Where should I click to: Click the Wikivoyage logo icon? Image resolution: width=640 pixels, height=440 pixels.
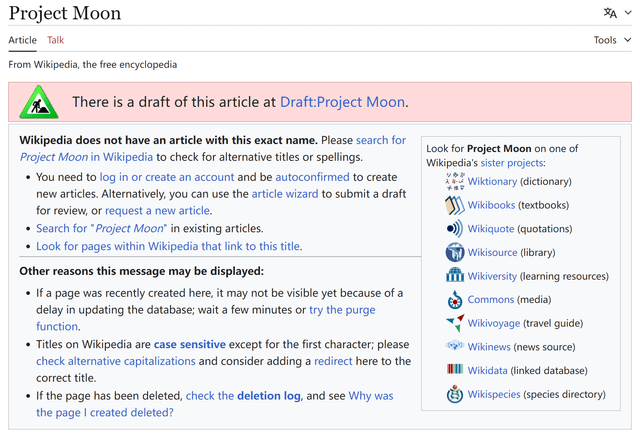click(x=455, y=323)
